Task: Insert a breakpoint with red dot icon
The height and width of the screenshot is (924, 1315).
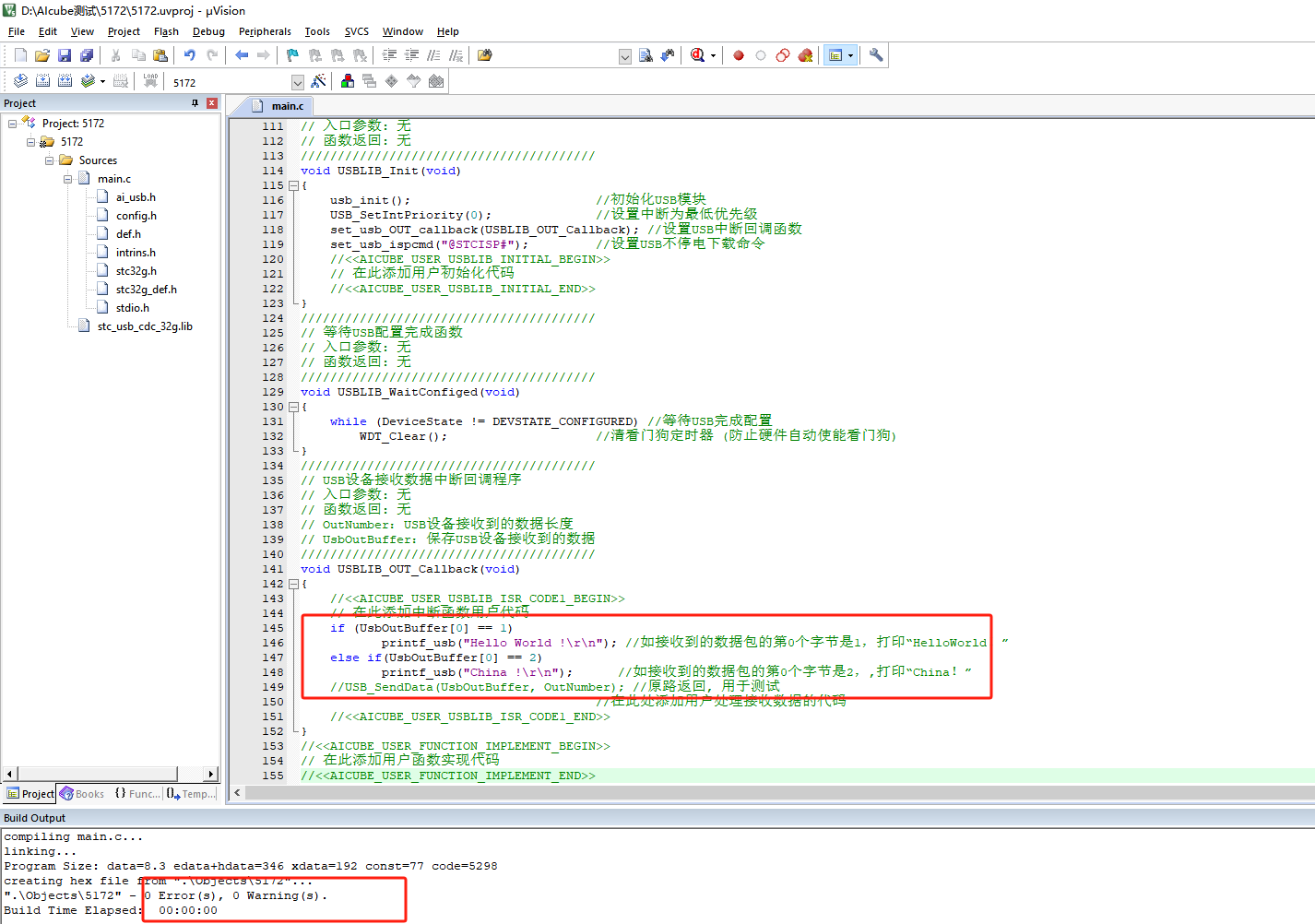Action: [739, 55]
